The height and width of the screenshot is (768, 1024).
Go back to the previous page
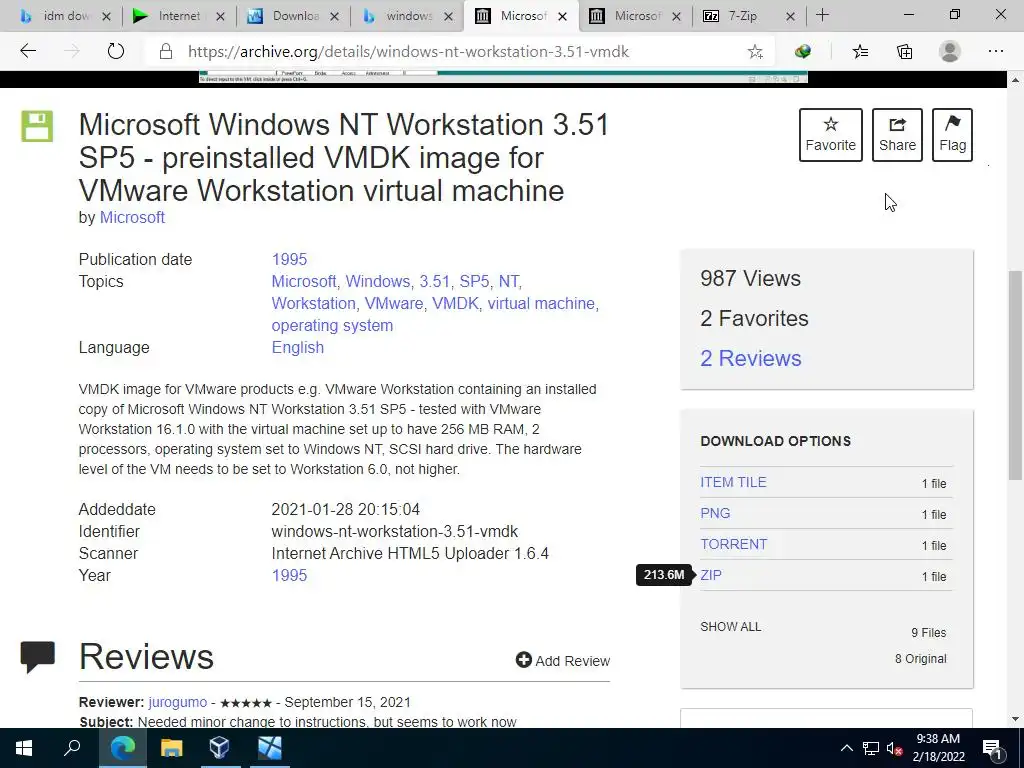coord(27,52)
